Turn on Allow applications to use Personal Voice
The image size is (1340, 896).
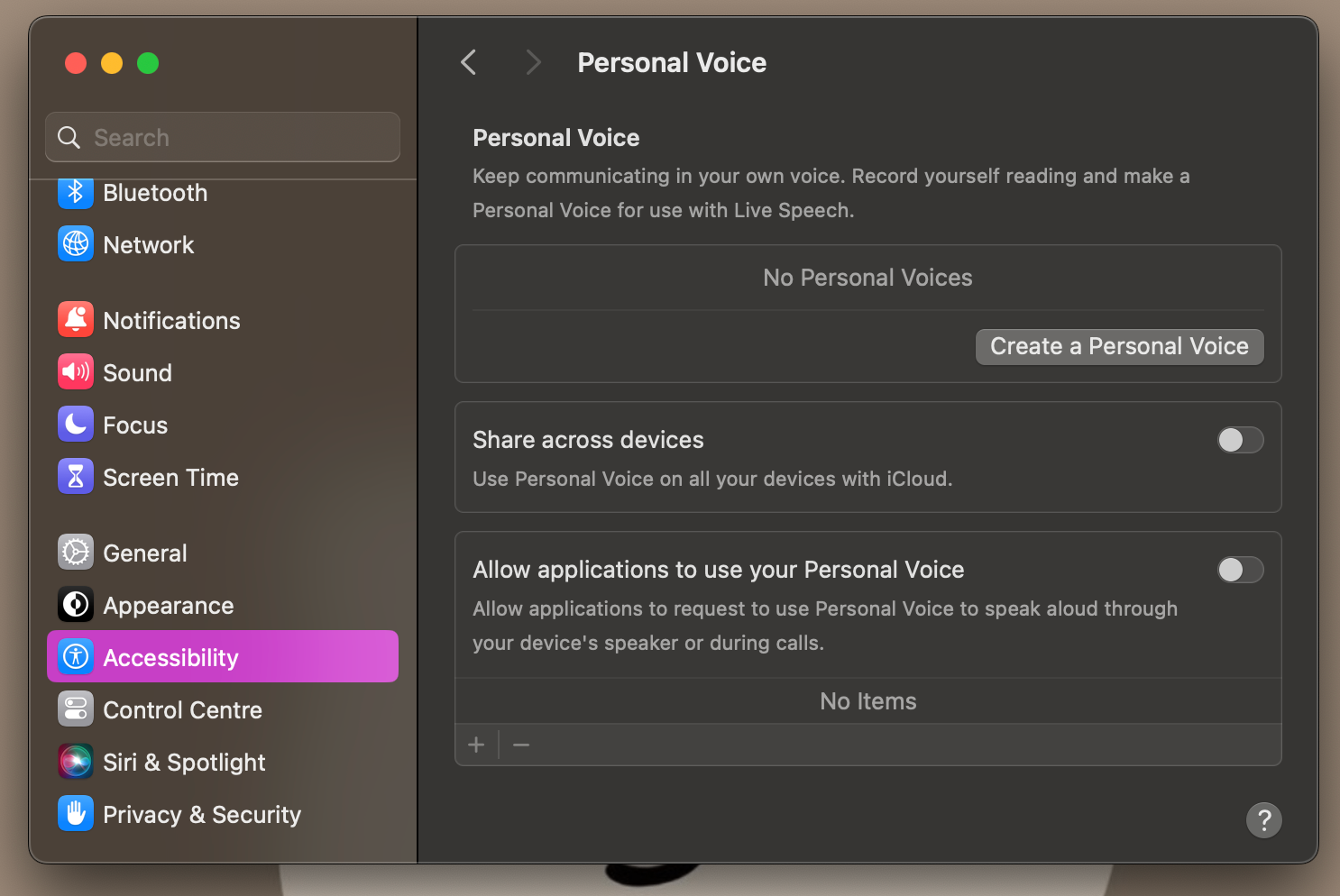[1240, 570]
